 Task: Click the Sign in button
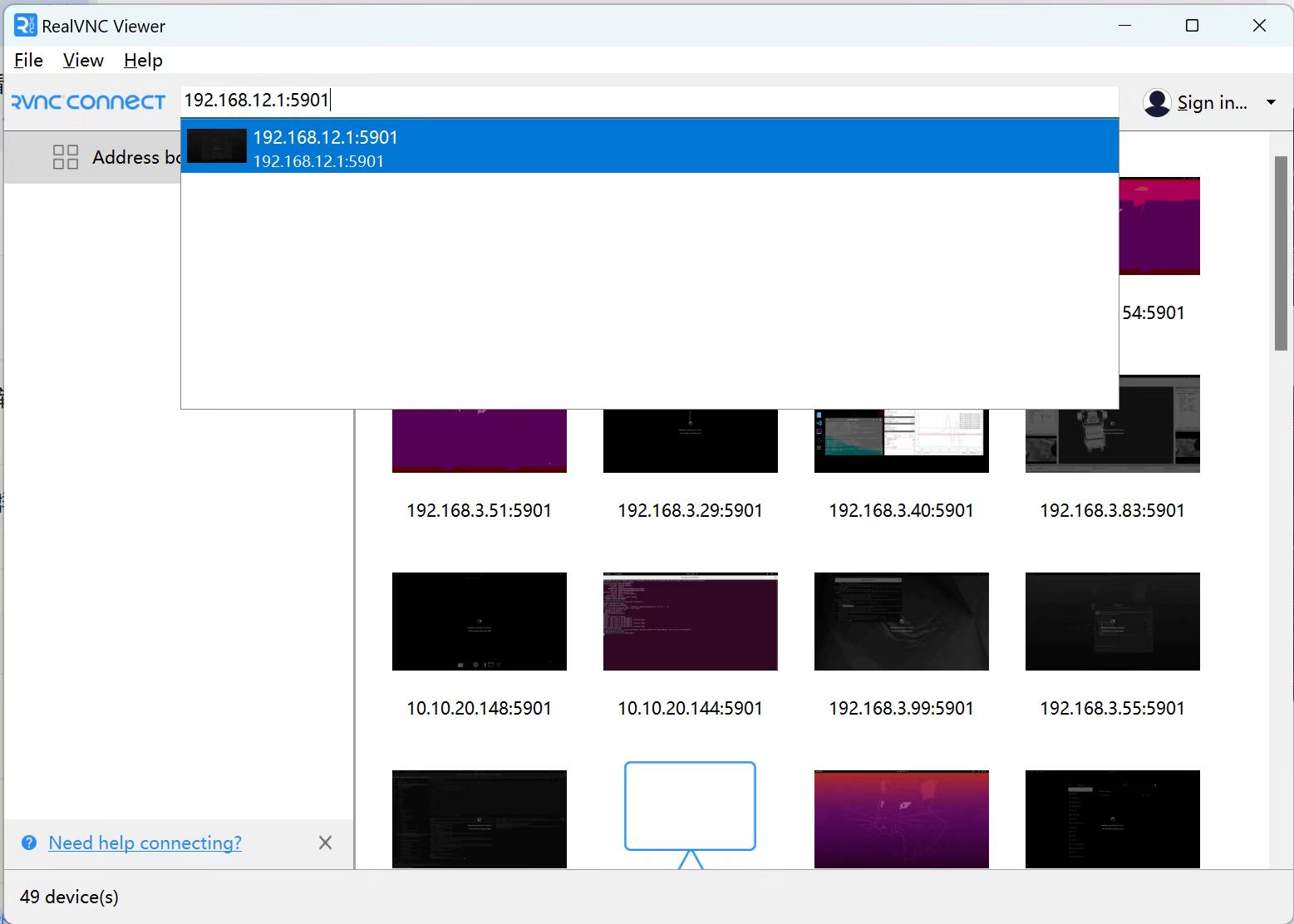tap(1212, 102)
